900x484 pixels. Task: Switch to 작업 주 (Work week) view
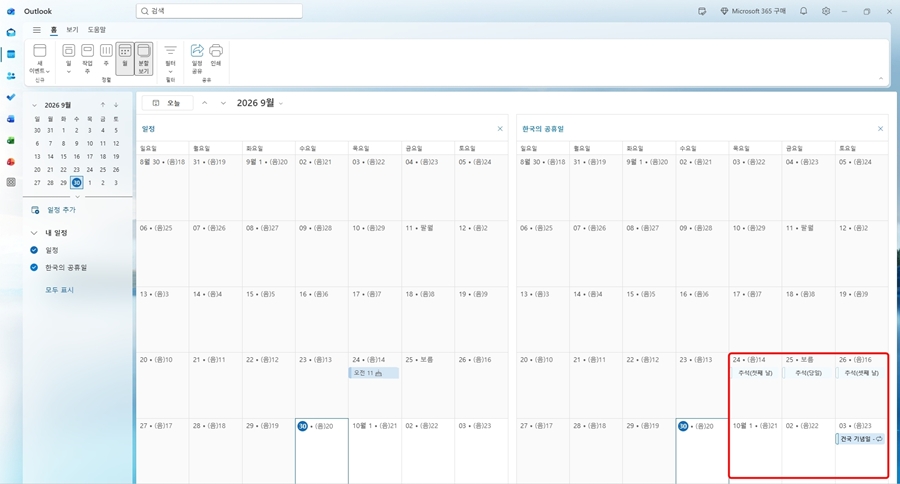[x=87, y=59]
